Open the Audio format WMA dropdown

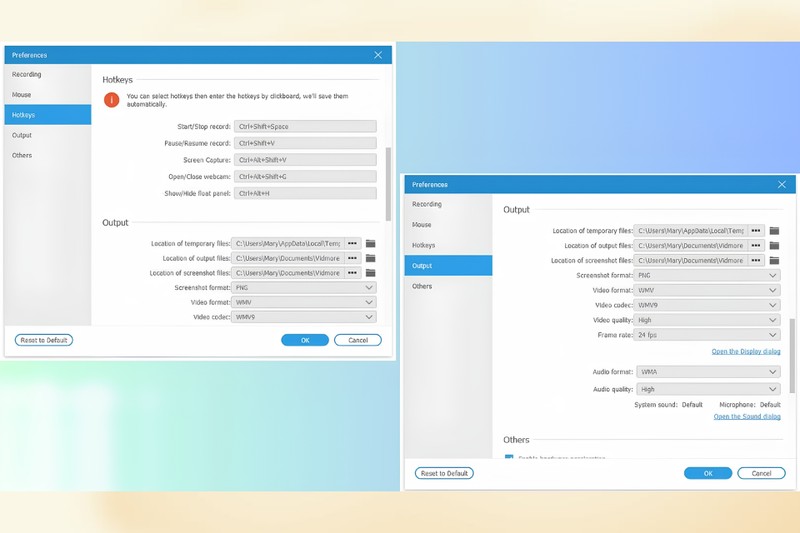[709, 372]
